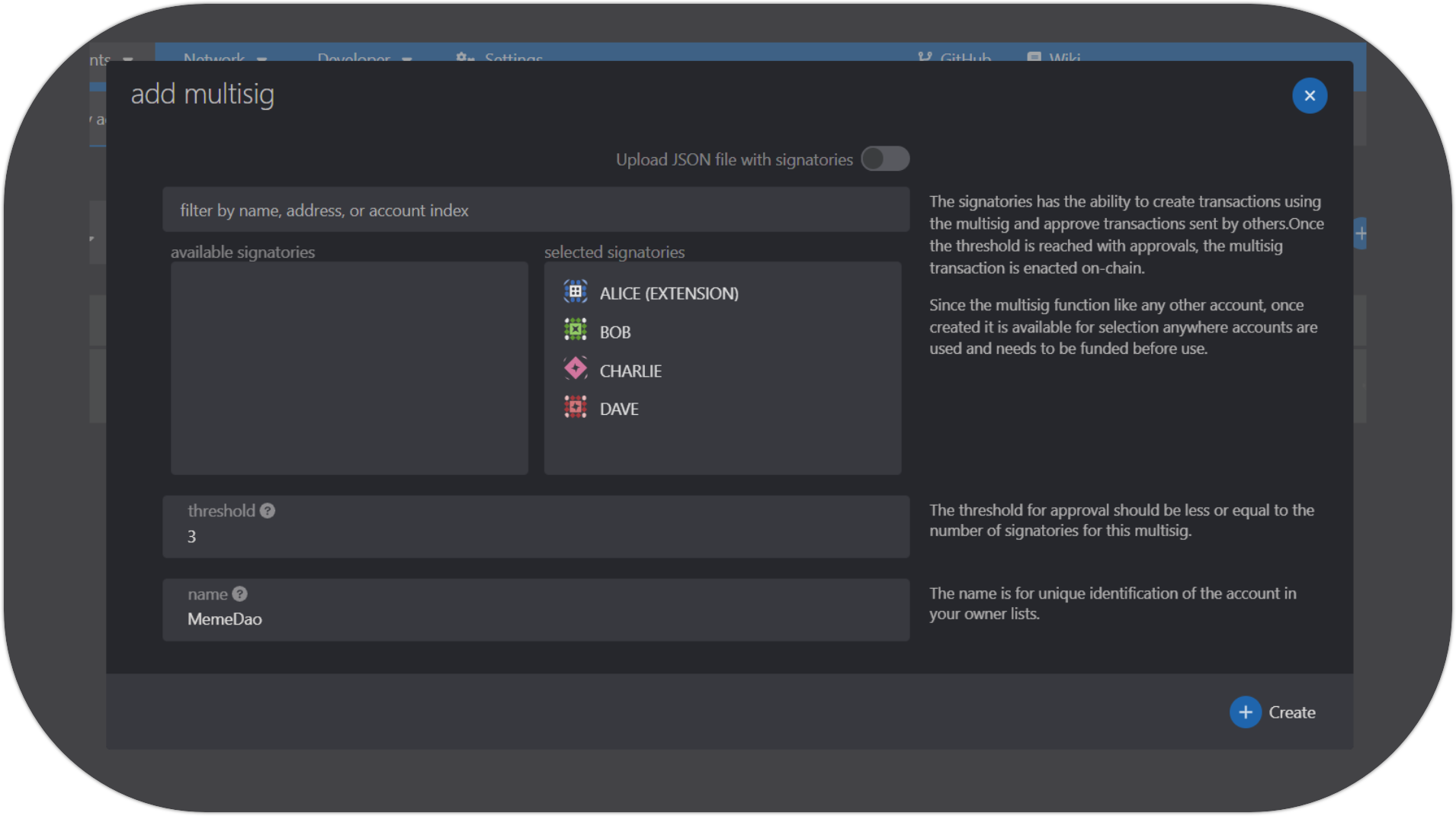
Task: Close the add multisig dialog
Action: coord(1309,96)
